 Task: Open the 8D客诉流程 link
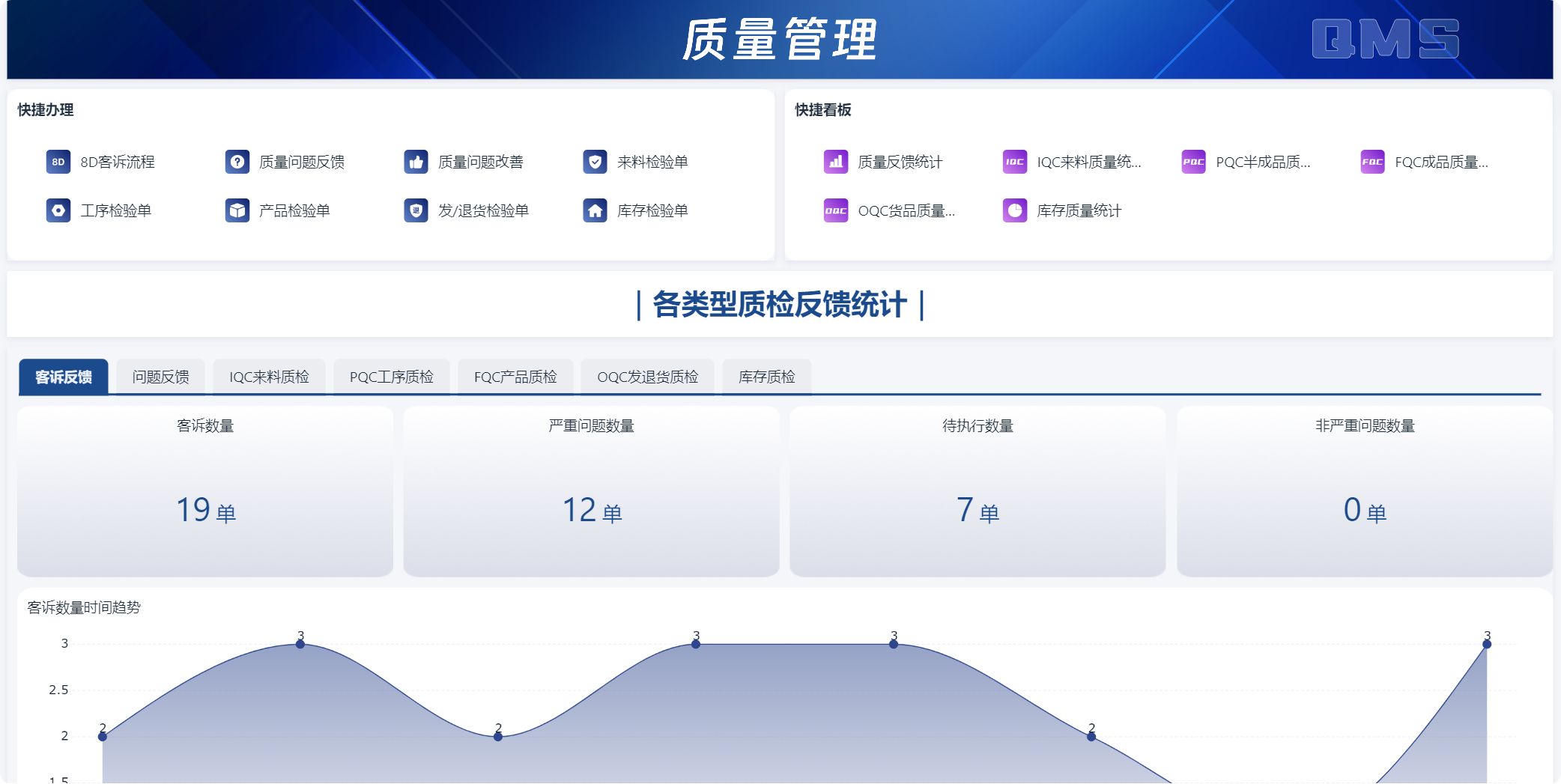(118, 162)
